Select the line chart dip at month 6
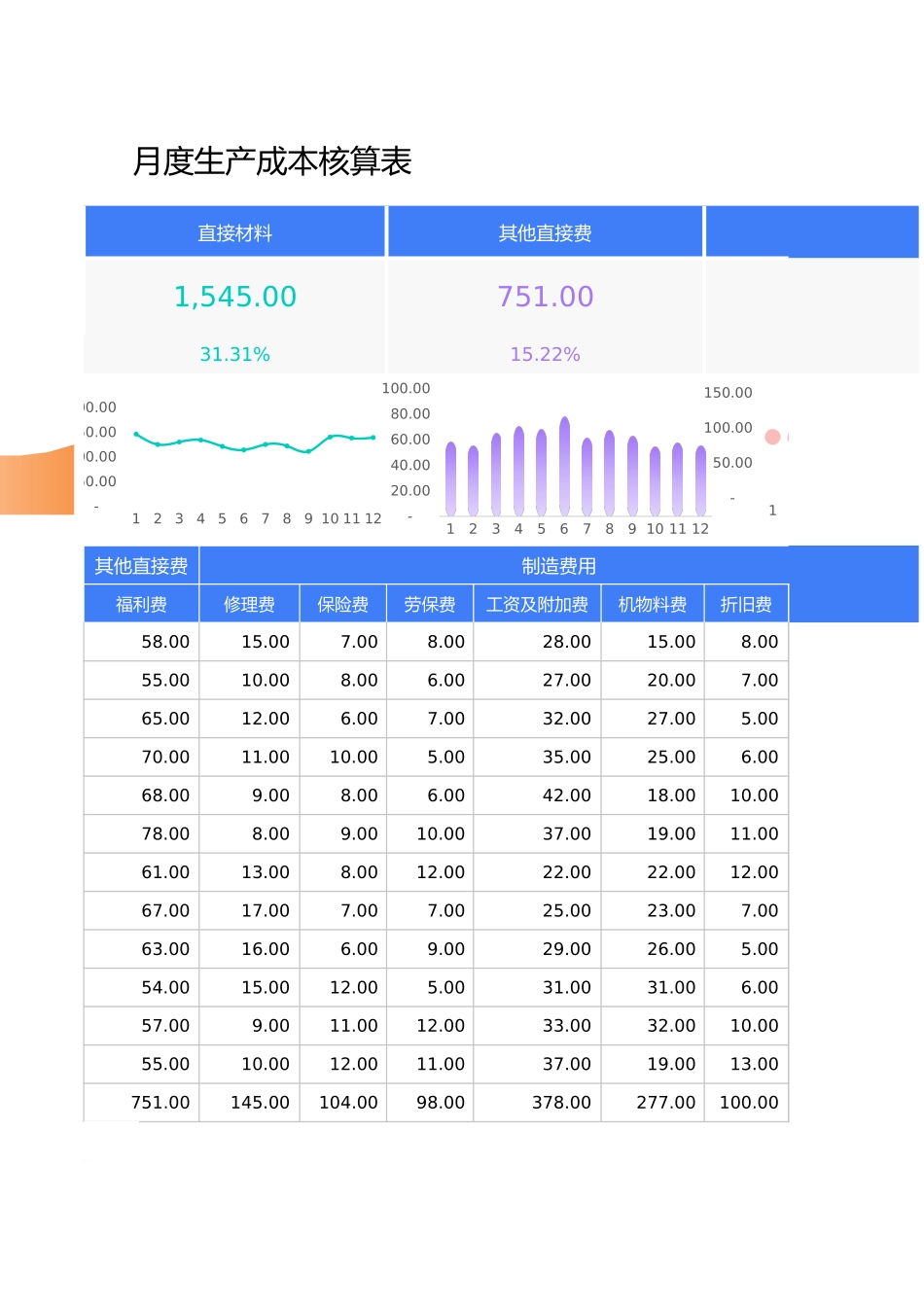 (242, 449)
